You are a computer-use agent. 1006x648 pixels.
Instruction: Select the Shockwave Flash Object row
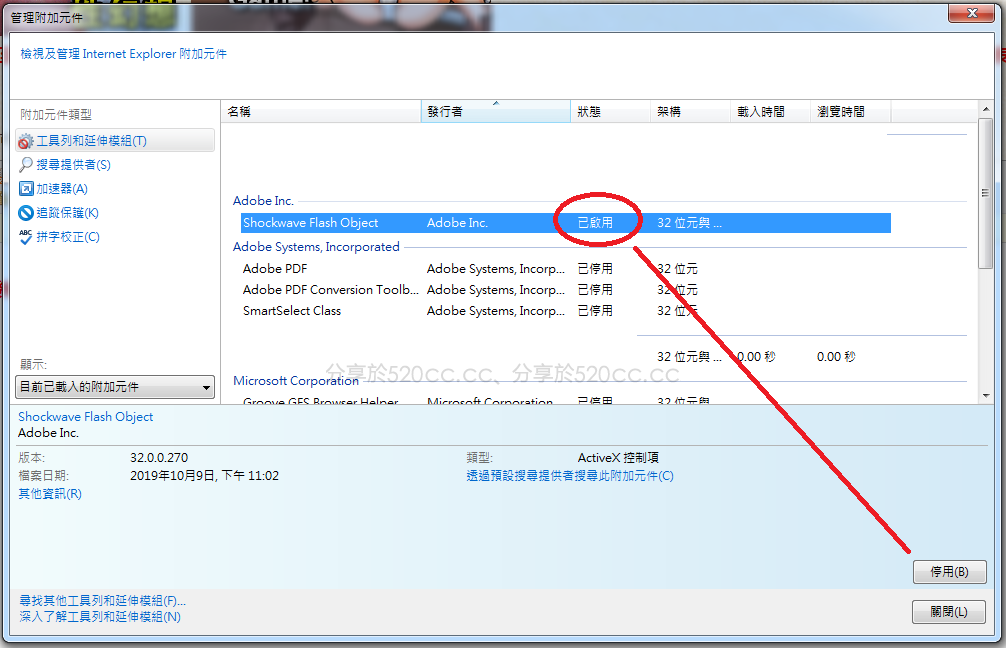[x=566, y=223]
